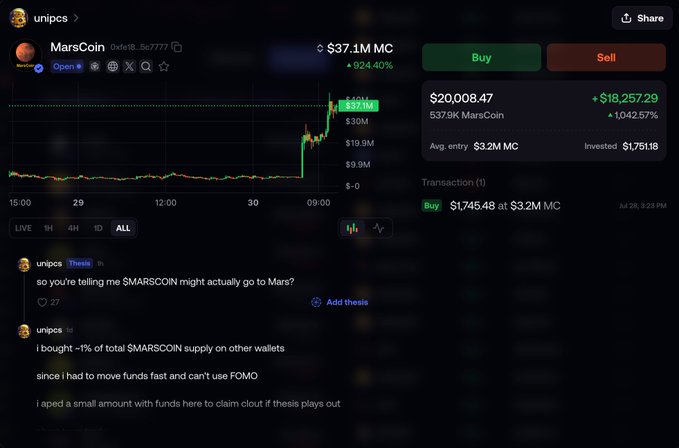Click the Add thesis link
679x448 pixels.
click(340, 302)
